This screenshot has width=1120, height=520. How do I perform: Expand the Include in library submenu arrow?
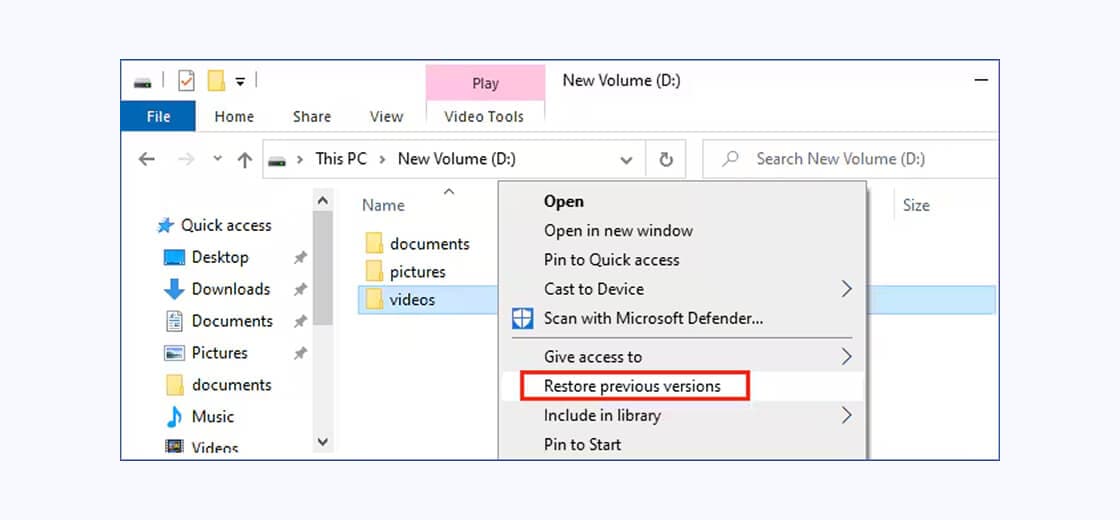click(846, 415)
